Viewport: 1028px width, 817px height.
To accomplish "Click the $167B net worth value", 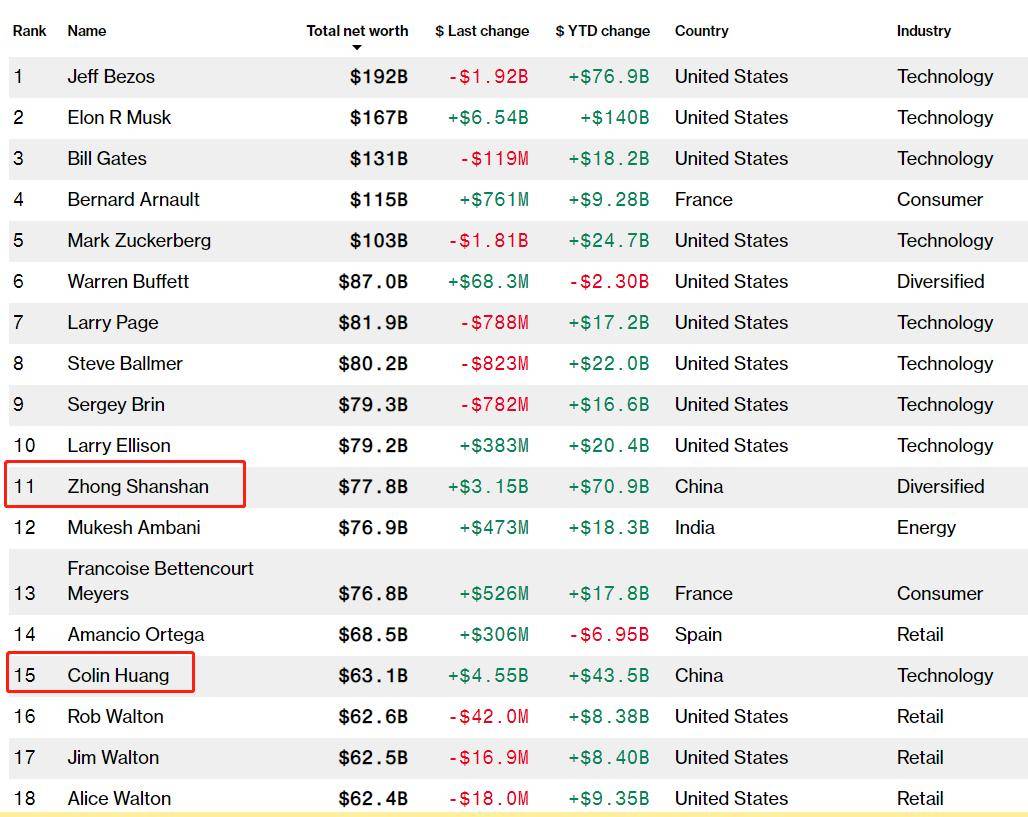I will click(378, 117).
